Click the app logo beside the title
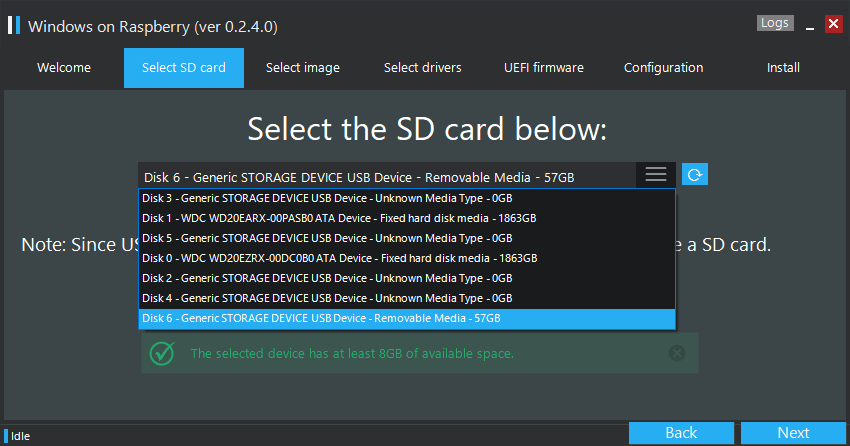 [14, 25]
